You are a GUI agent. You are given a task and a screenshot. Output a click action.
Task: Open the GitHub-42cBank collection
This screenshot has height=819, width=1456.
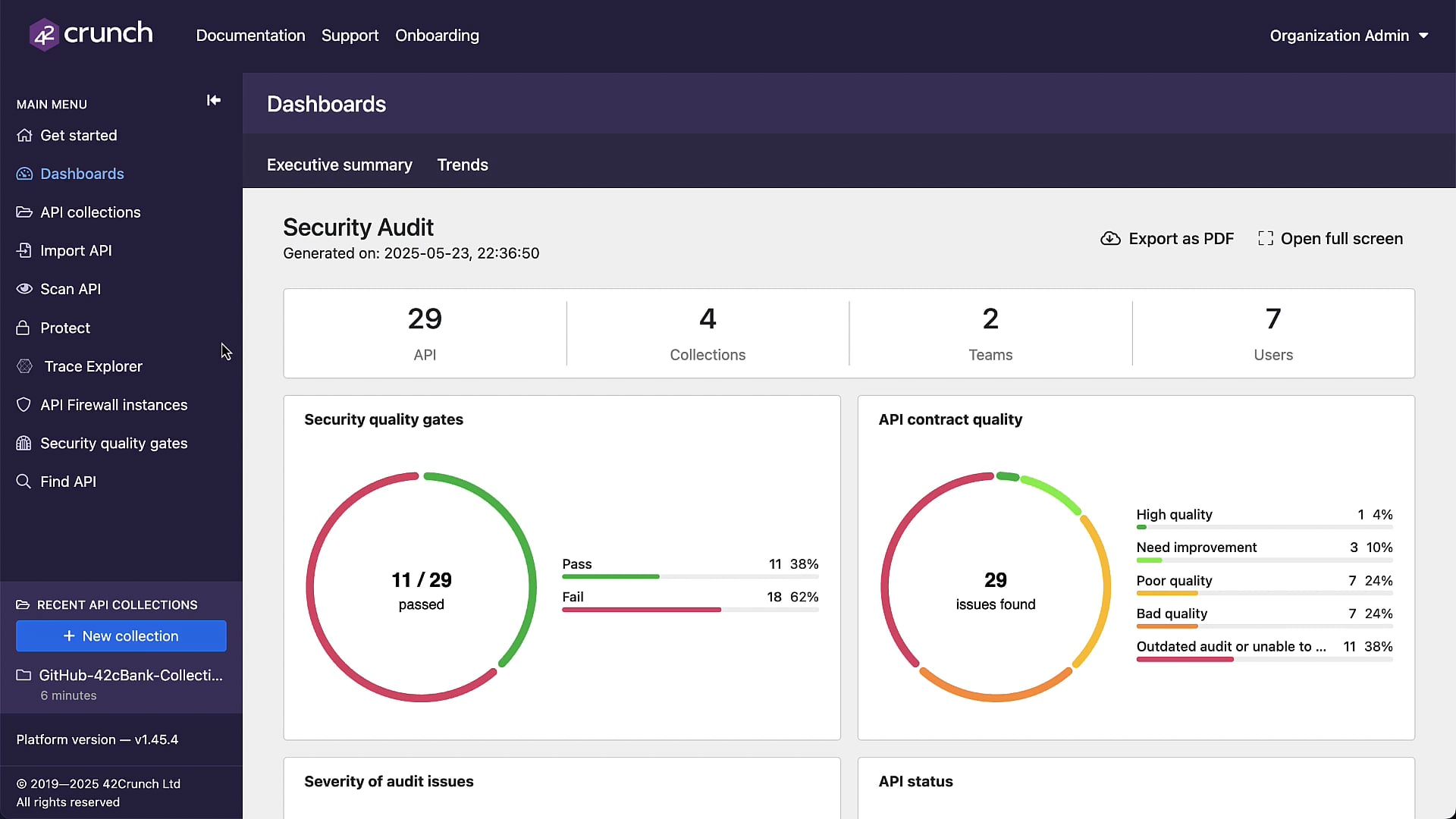(x=130, y=675)
